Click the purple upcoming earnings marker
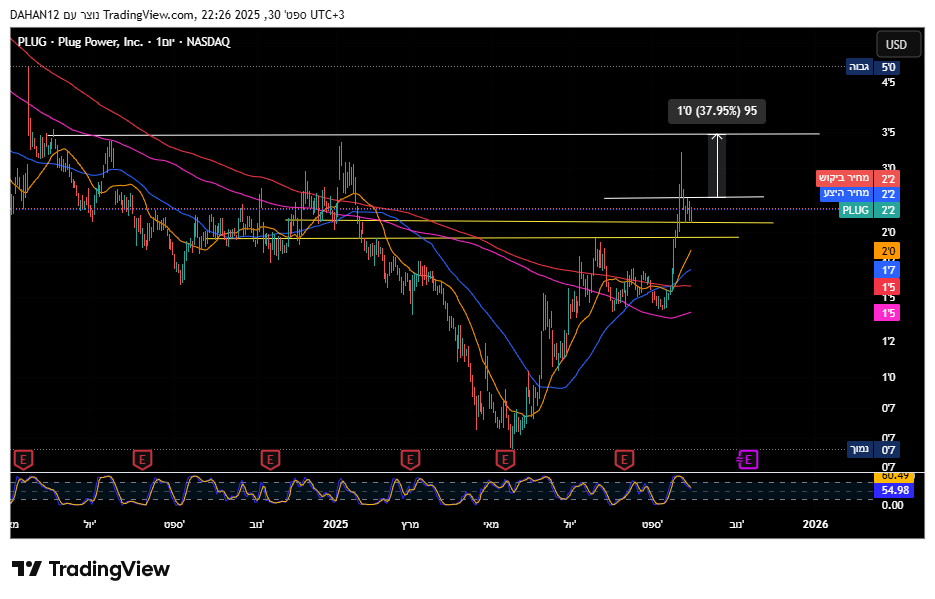This screenshot has width=935, height=599. point(748,460)
